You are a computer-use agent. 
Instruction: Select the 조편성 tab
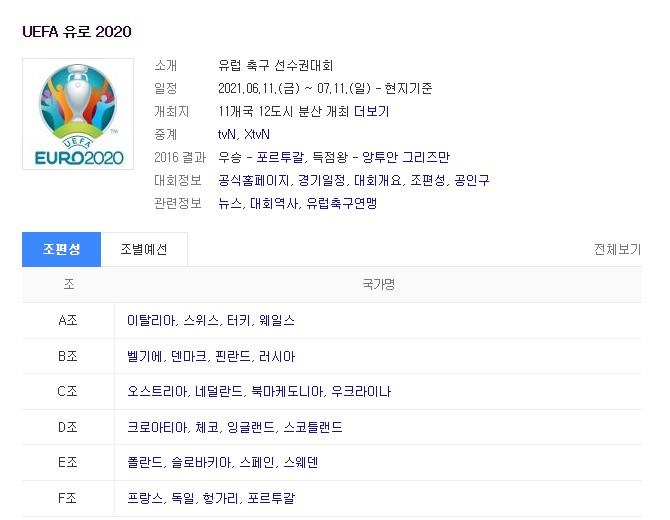(x=62, y=250)
